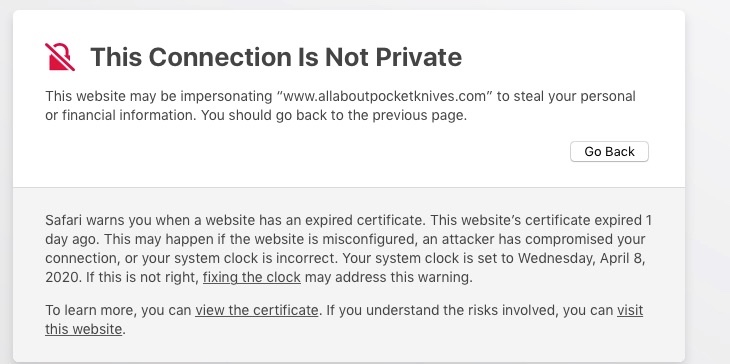Click the word "visit" ending the line
Screen dimensions: 730x364
(x=630, y=310)
